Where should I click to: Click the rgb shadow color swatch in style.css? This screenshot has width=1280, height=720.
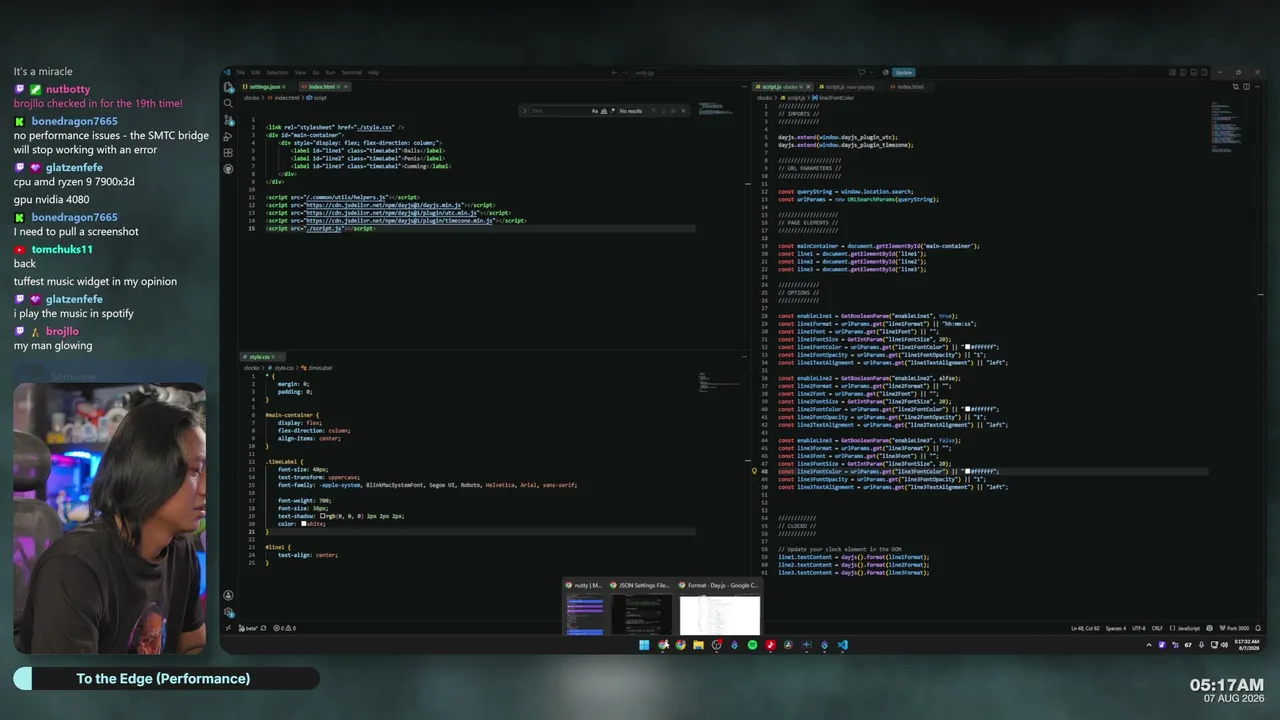[323, 516]
